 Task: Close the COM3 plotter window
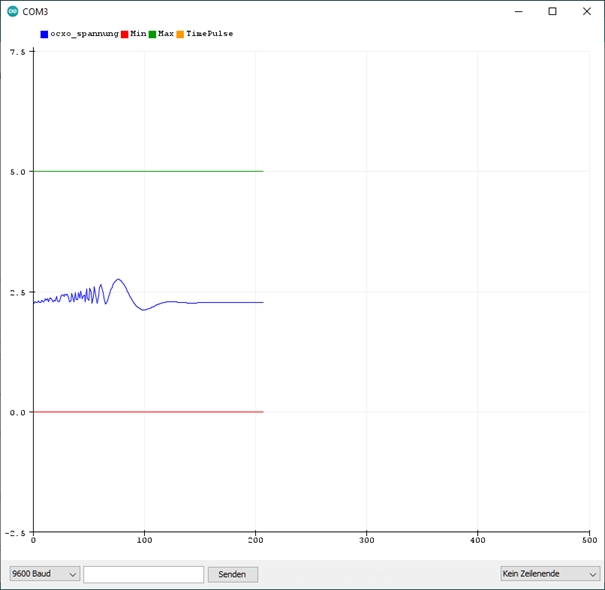click(x=587, y=12)
